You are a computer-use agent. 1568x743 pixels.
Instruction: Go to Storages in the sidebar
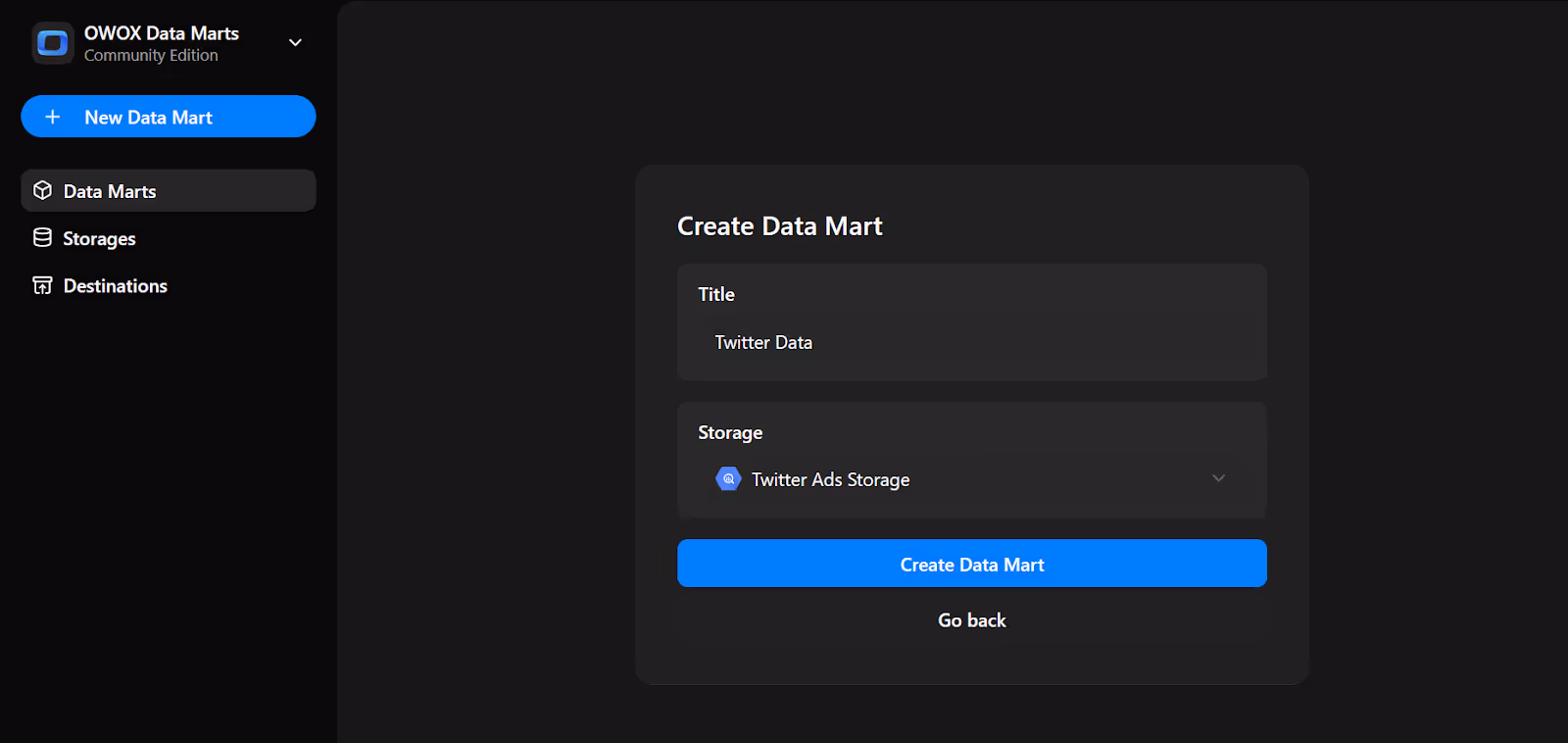point(169,238)
